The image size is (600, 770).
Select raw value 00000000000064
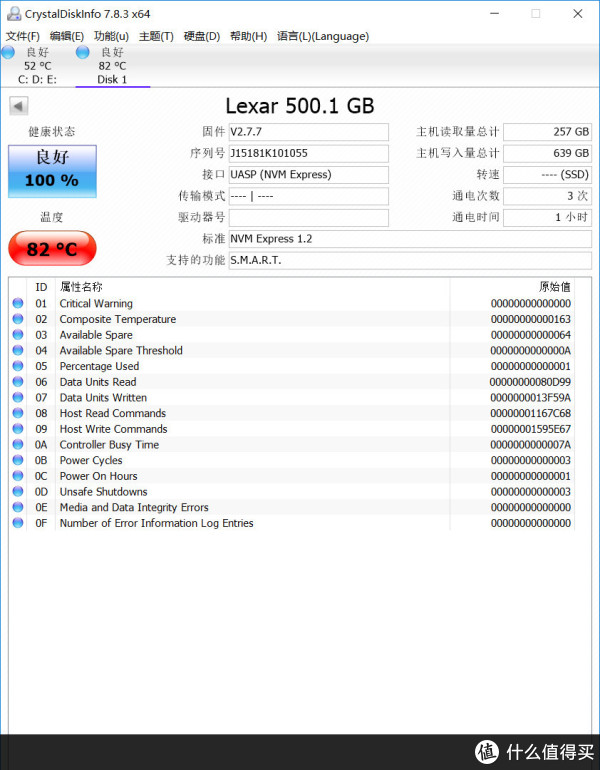(x=531, y=335)
